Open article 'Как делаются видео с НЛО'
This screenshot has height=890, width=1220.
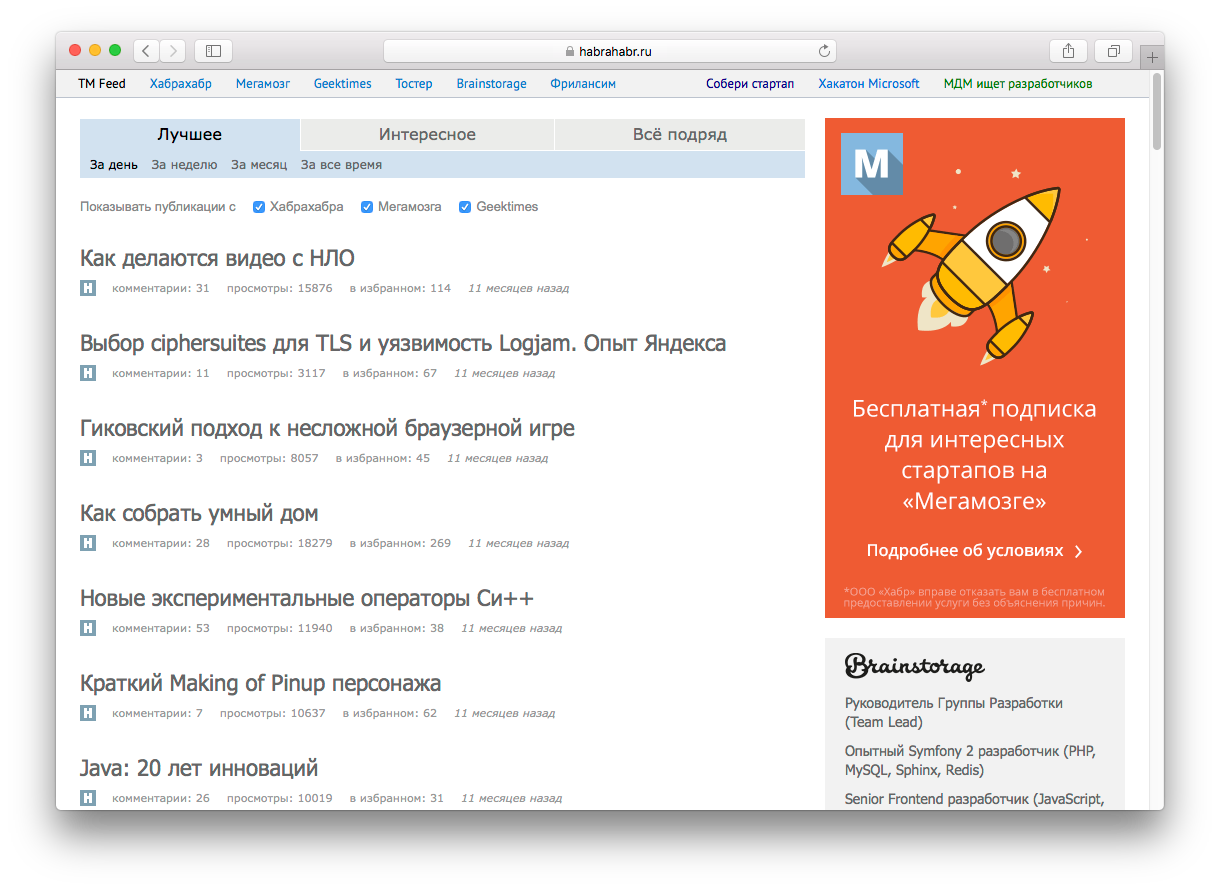click(217, 258)
